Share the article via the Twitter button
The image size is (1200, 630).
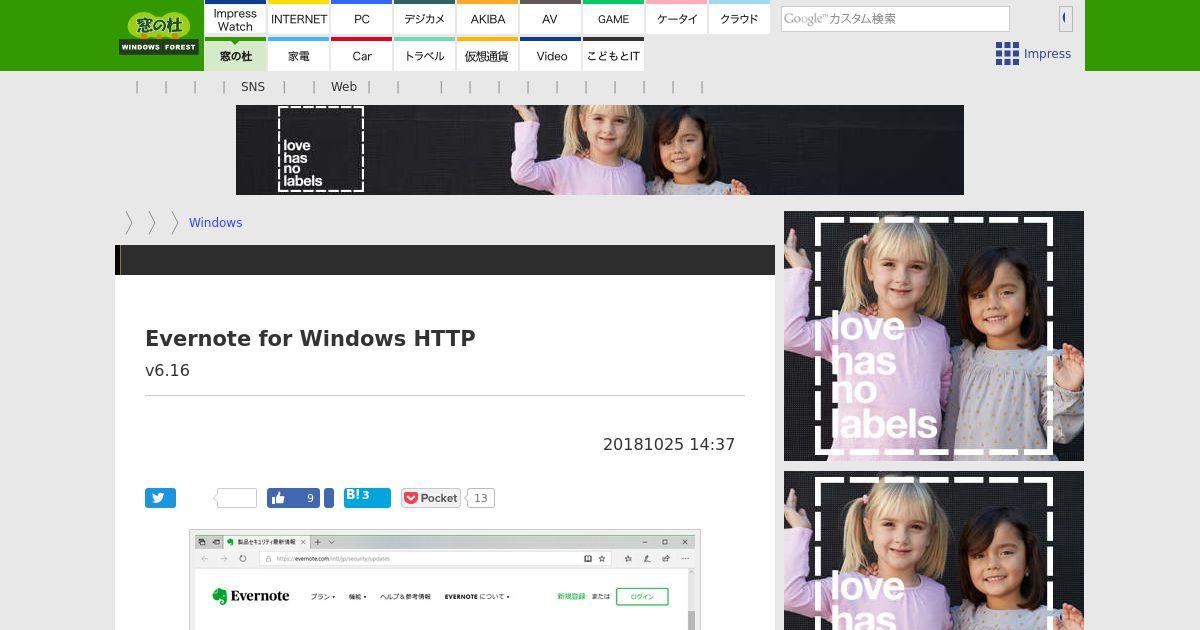tap(160, 498)
